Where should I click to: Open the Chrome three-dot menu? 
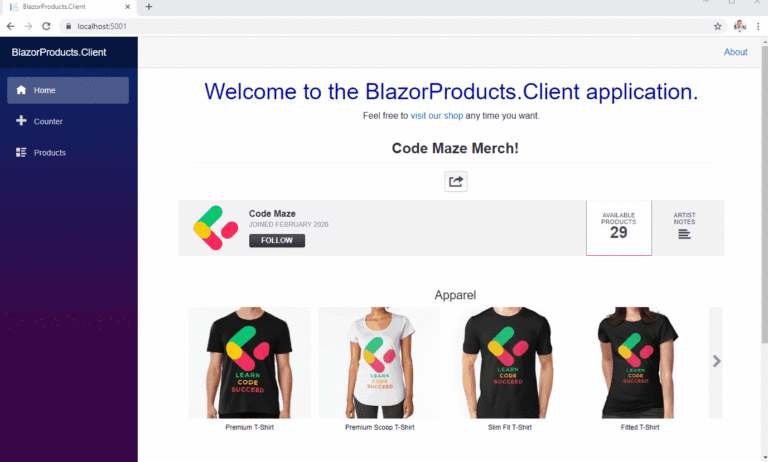click(x=758, y=26)
